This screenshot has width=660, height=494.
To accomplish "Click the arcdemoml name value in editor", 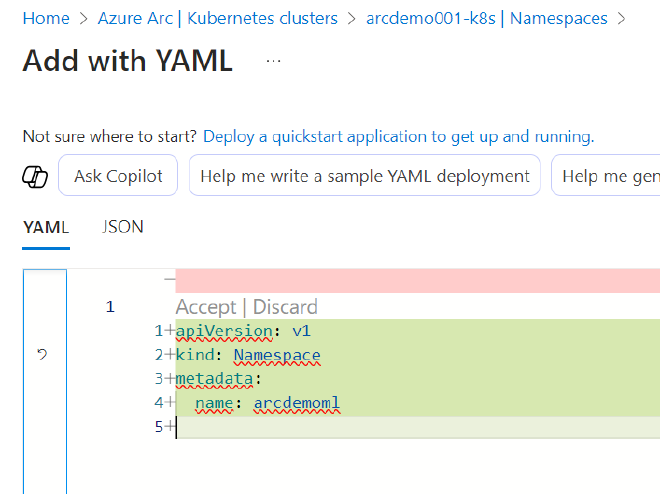I will [297, 403].
